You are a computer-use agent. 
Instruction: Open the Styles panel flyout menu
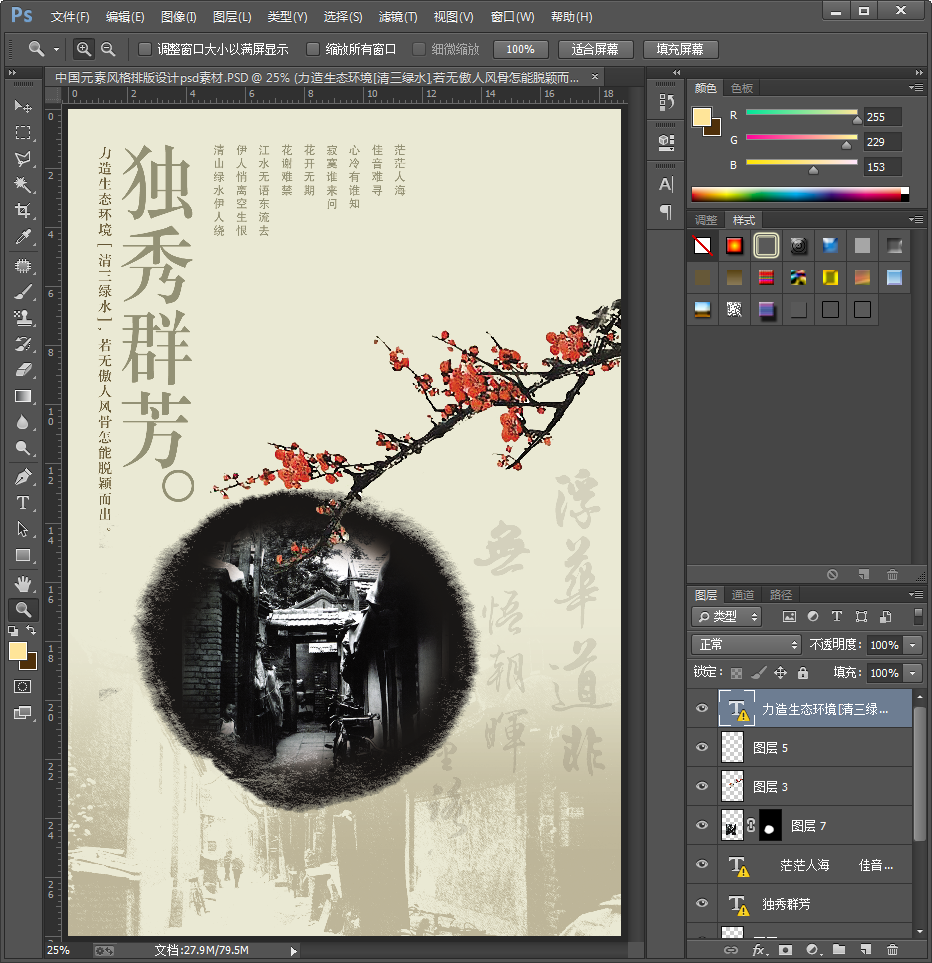pyautogui.click(x=916, y=219)
